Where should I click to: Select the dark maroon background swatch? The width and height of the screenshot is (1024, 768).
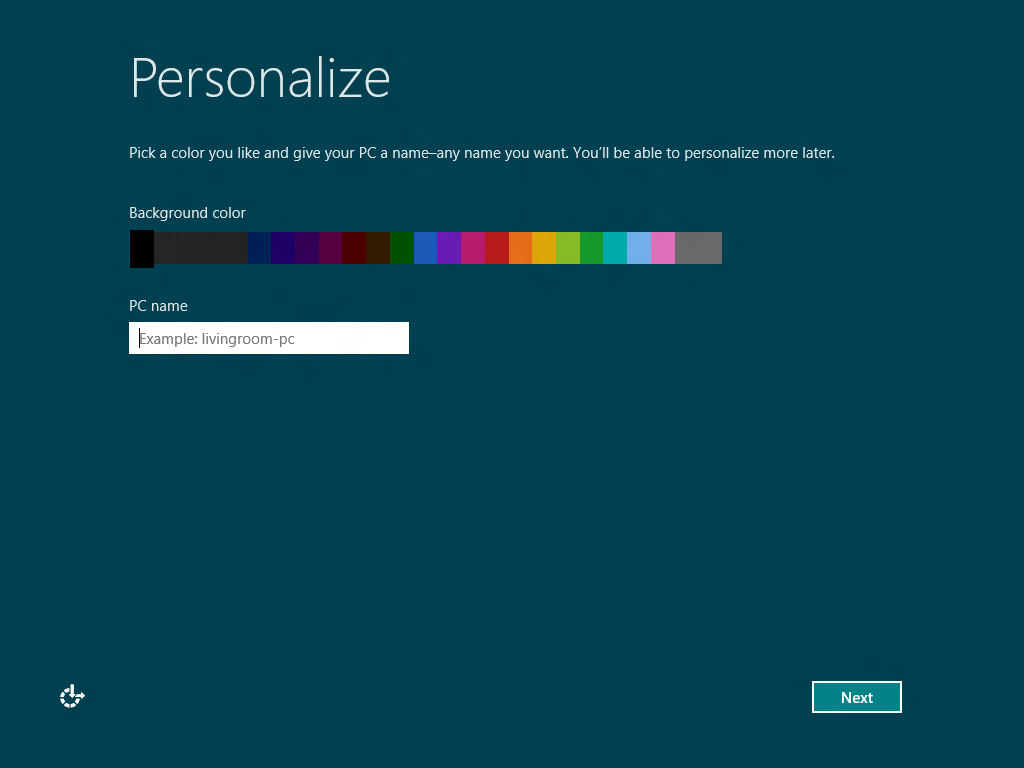click(354, 248)
